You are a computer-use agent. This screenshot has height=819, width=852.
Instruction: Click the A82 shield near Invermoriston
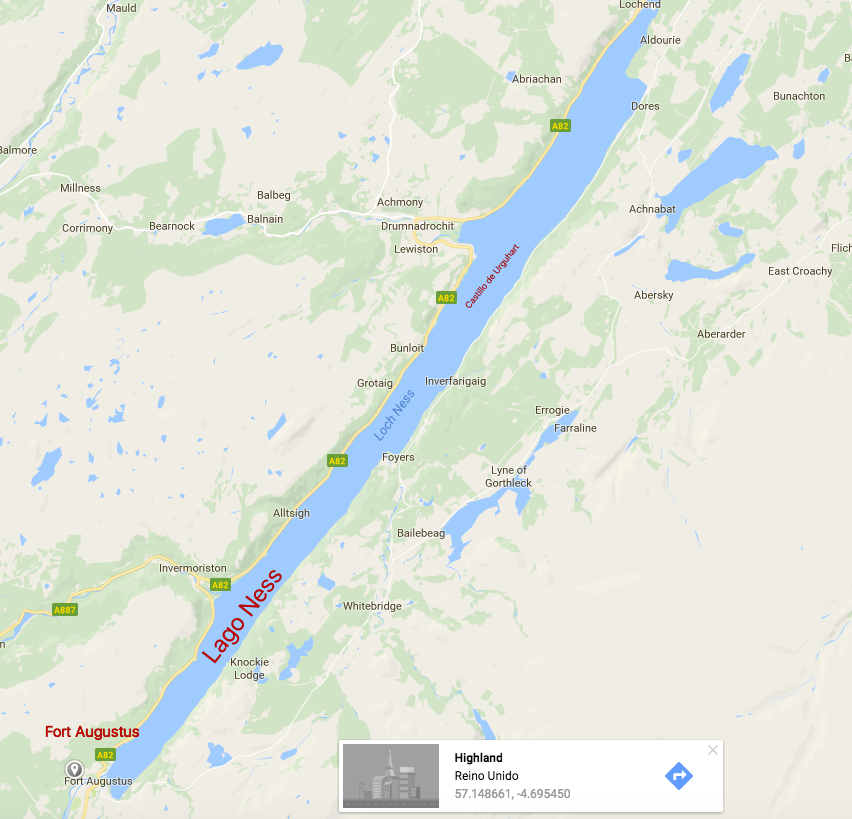pos(220,585)
